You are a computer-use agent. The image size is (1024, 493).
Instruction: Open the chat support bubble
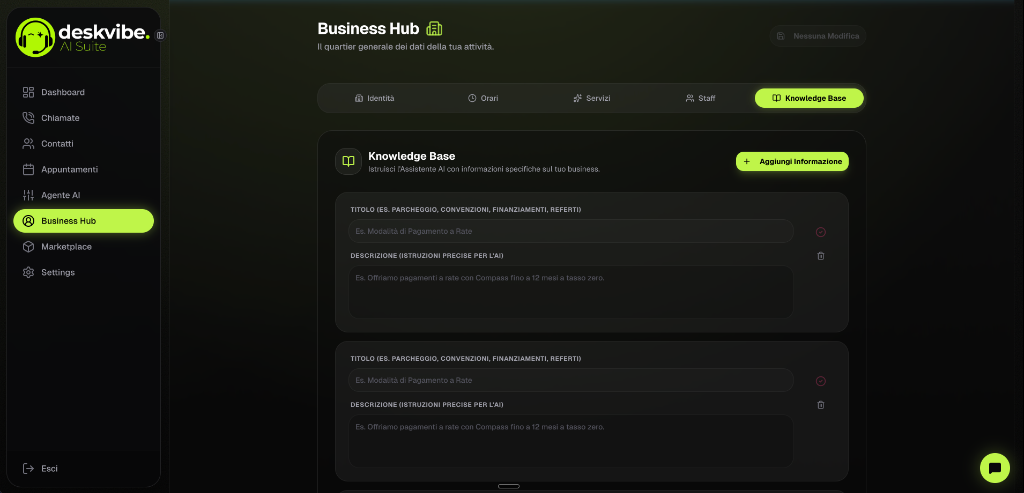[x=995, y=468]
